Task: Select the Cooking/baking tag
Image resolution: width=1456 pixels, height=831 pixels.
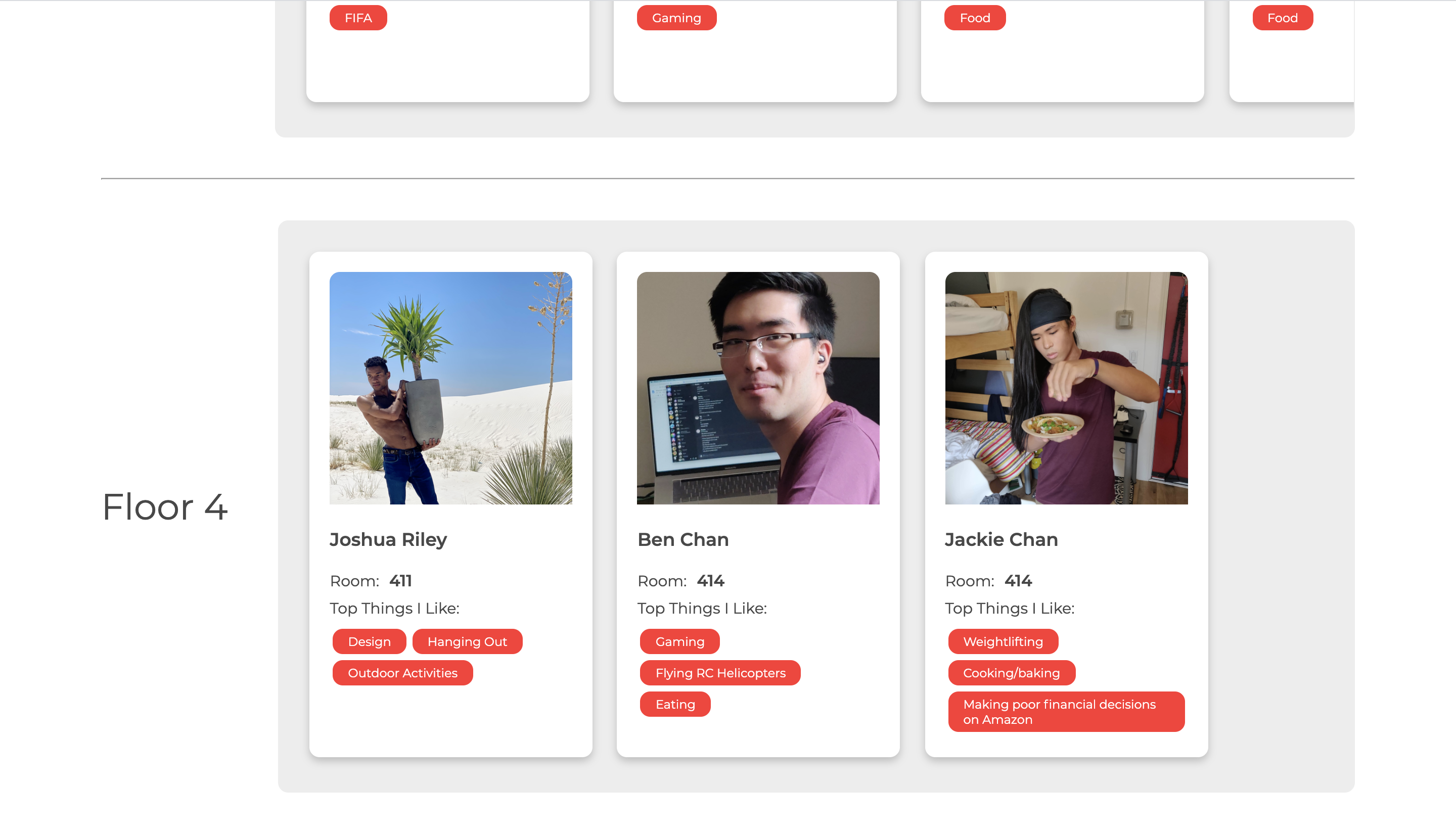Action: 1012,673
